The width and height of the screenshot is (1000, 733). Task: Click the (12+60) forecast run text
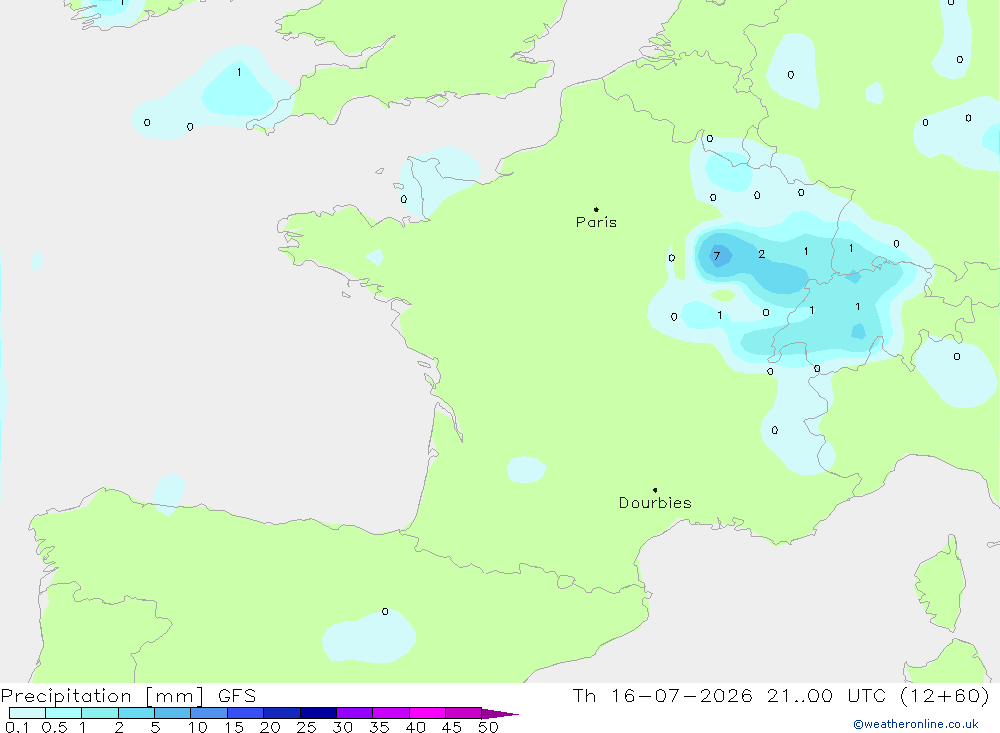[945, 696]
